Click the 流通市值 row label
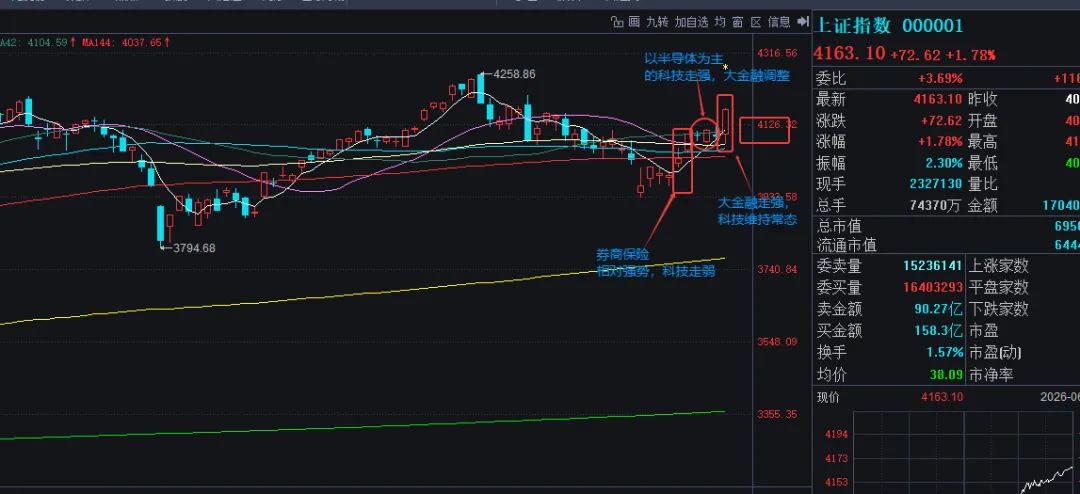Viewport: 1080px width, 494px height. click(x=847, y=245)
